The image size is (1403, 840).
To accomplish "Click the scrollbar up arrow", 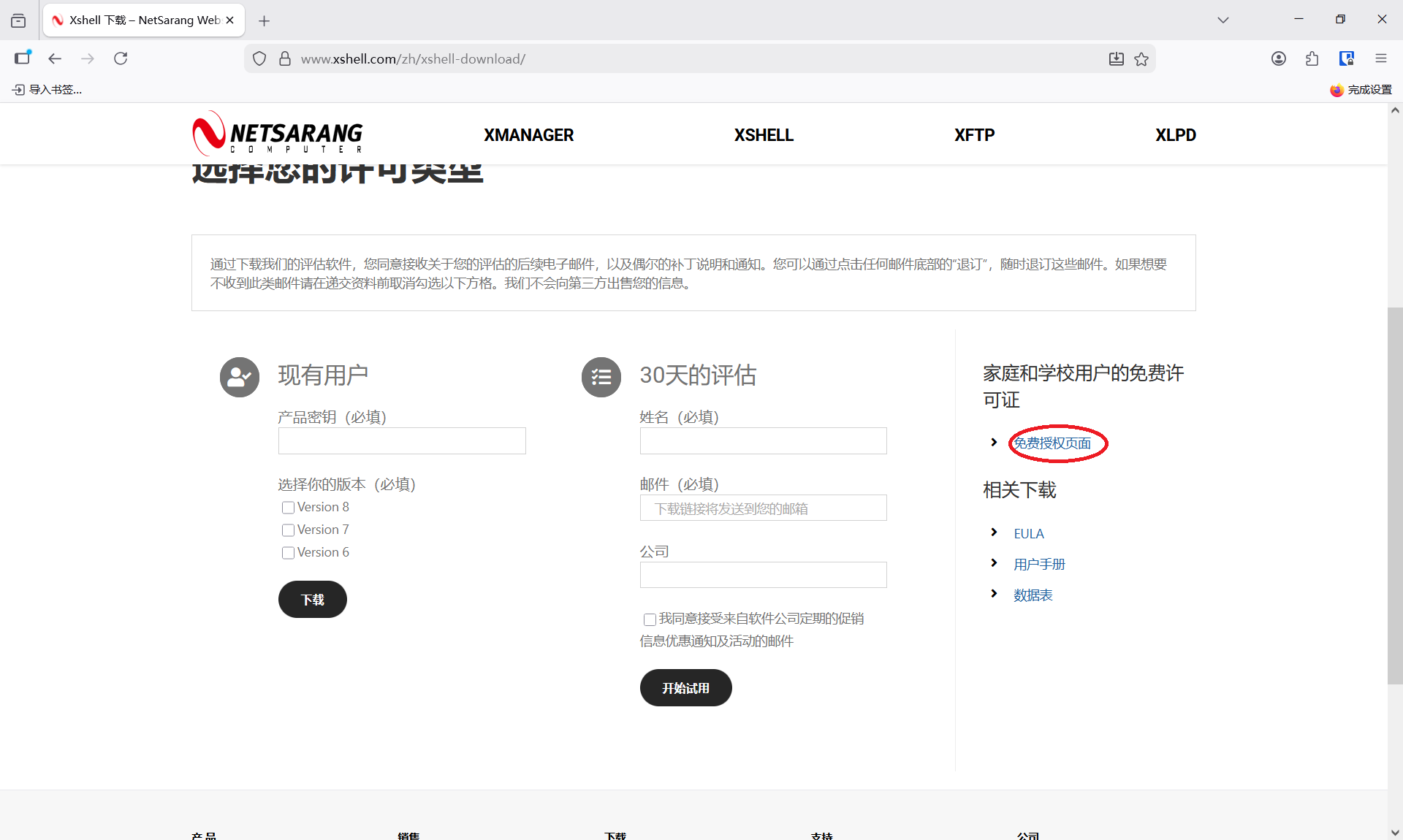I will pos(1395,110).
